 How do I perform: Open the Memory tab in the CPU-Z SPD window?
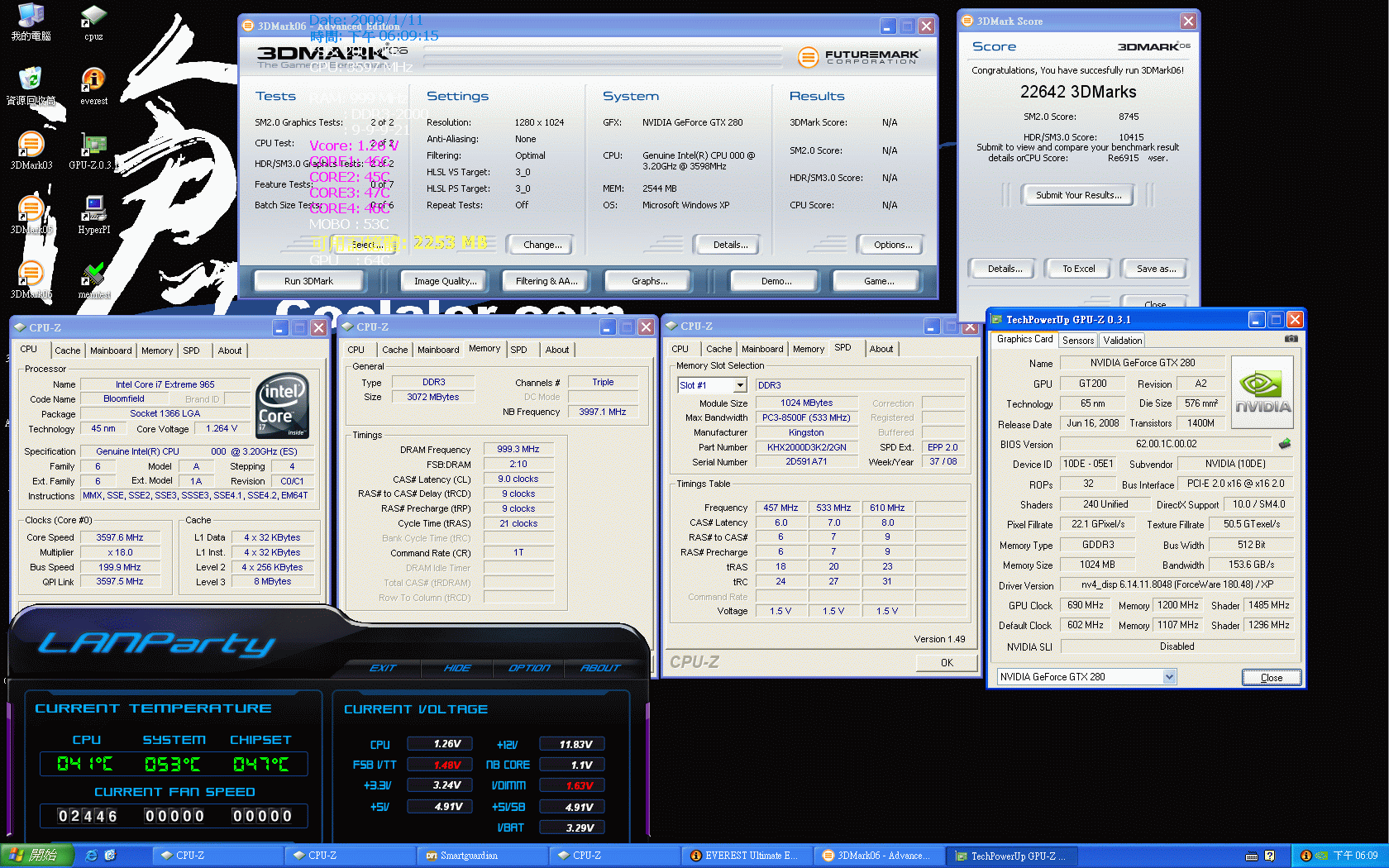tap(809, 349)
